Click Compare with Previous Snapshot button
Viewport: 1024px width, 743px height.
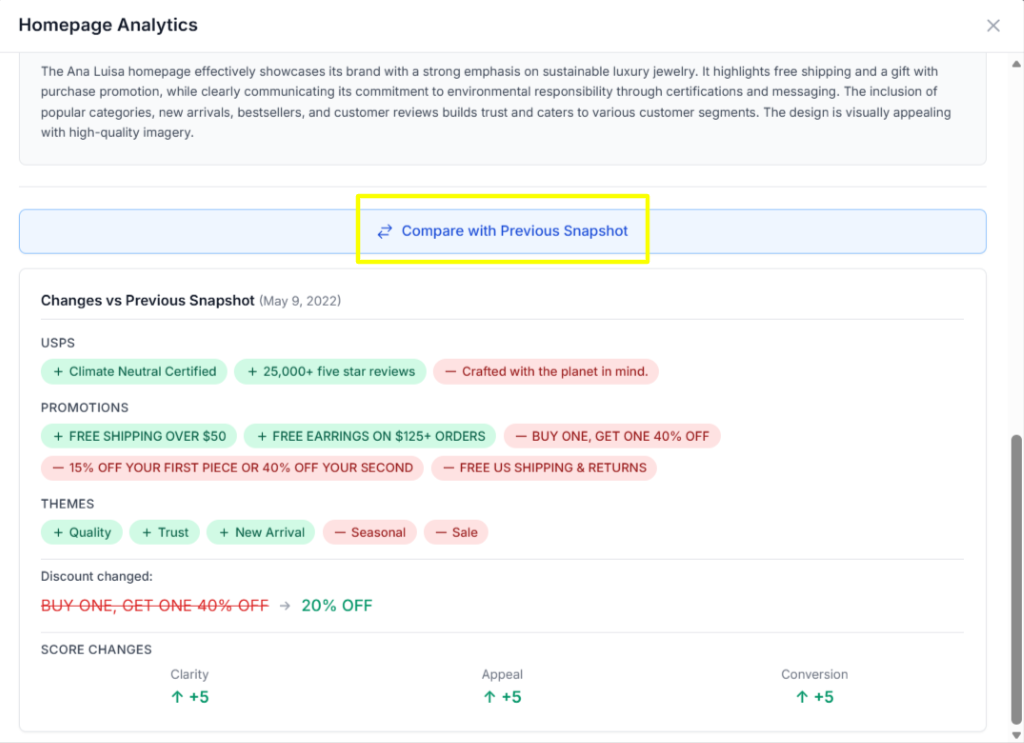click(x=502, y=231)
